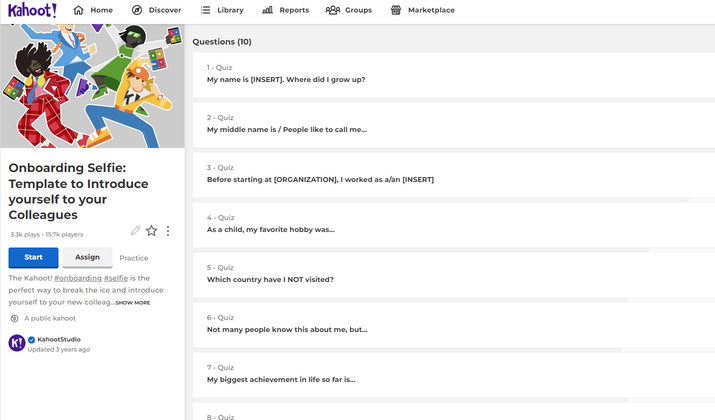Image resolution: width=715 pixels, height=420 pixels.
Task: Expand question 5 'Which country have I NOT visited?'
Action: (x=454, y=275)
